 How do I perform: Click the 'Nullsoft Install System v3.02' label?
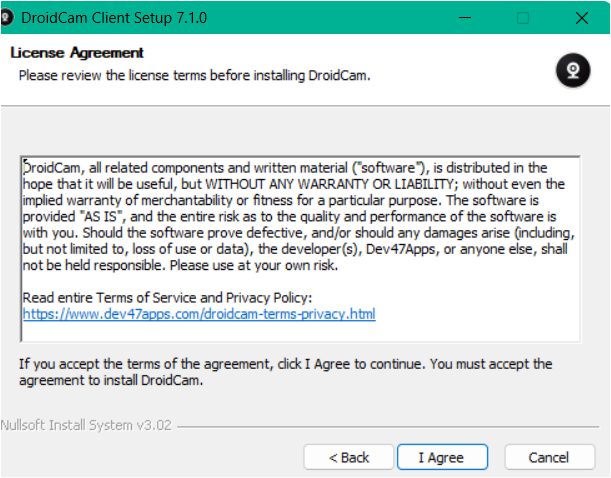pos(86,425)
